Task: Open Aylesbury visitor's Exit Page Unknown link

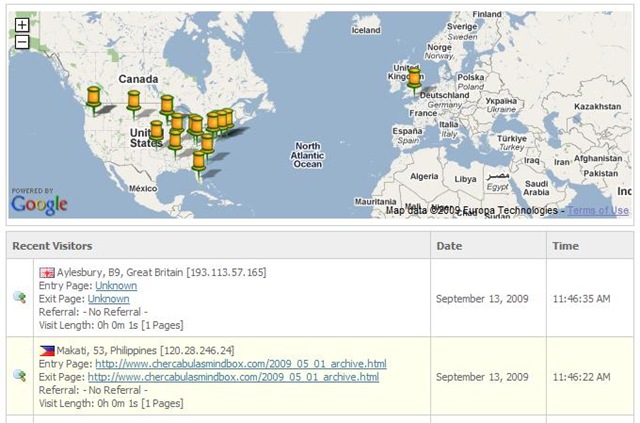Action: (x=109, y=298)
